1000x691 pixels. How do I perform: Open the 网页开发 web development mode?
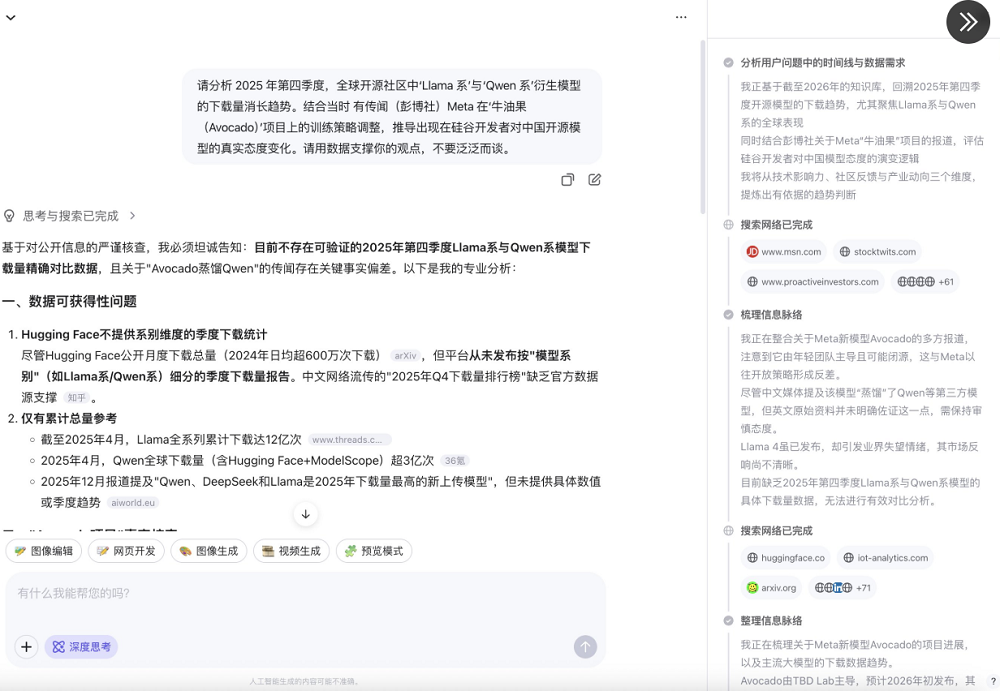[x=125, y=551]
